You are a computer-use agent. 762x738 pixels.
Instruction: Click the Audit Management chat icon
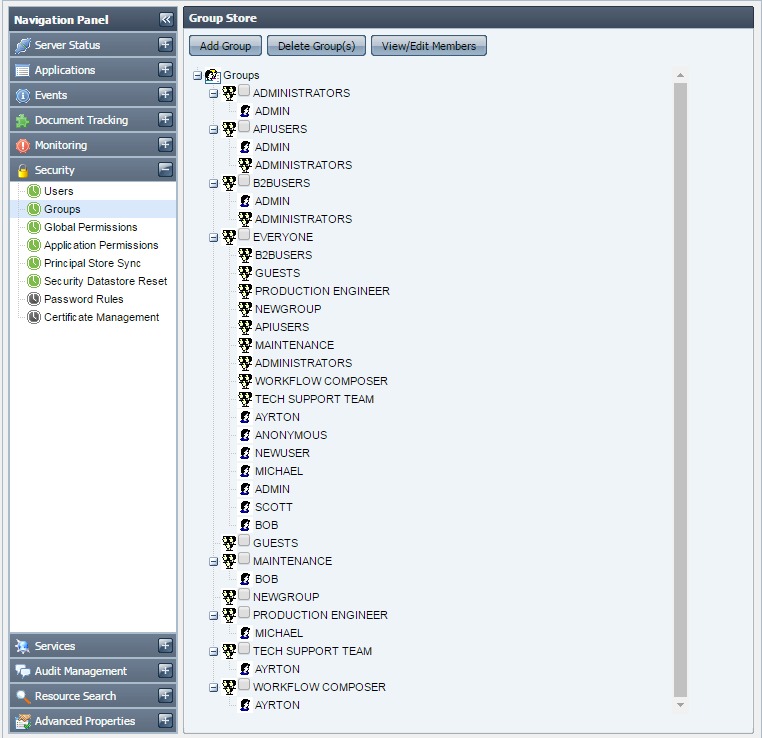point(22,671)
